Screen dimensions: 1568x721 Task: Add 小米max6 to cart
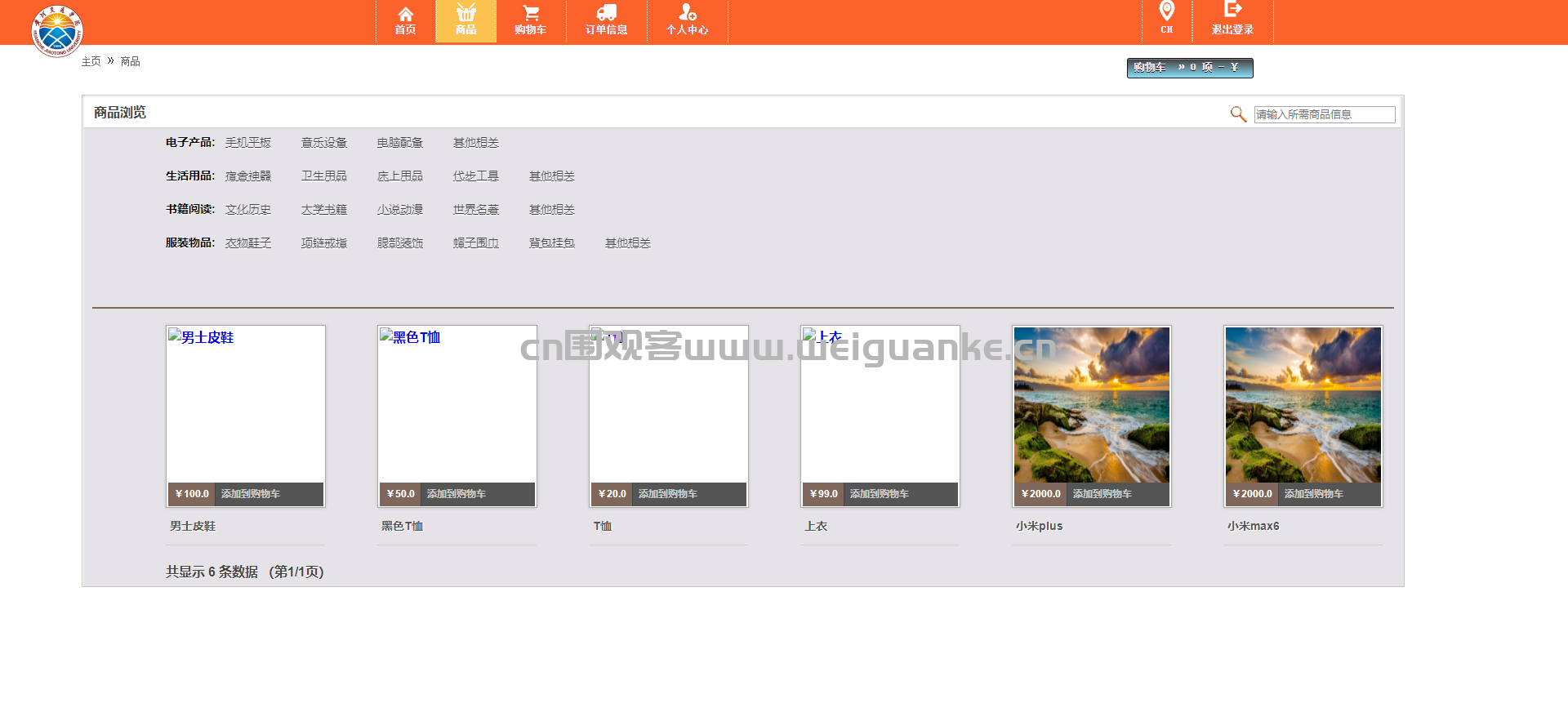point(1314,494)
